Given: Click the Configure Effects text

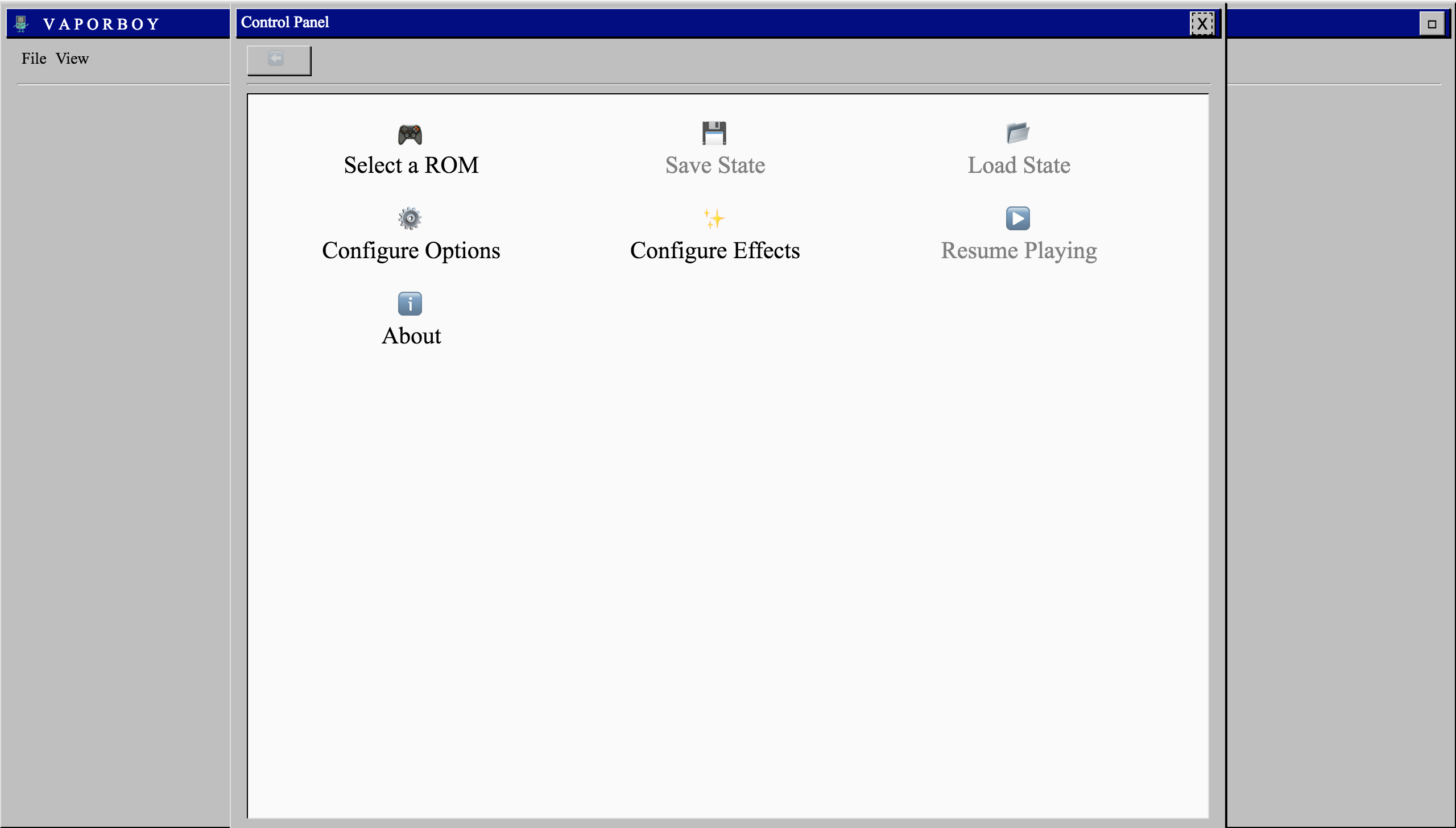Looking at the screenshot, I should click(x=715, y=250).
